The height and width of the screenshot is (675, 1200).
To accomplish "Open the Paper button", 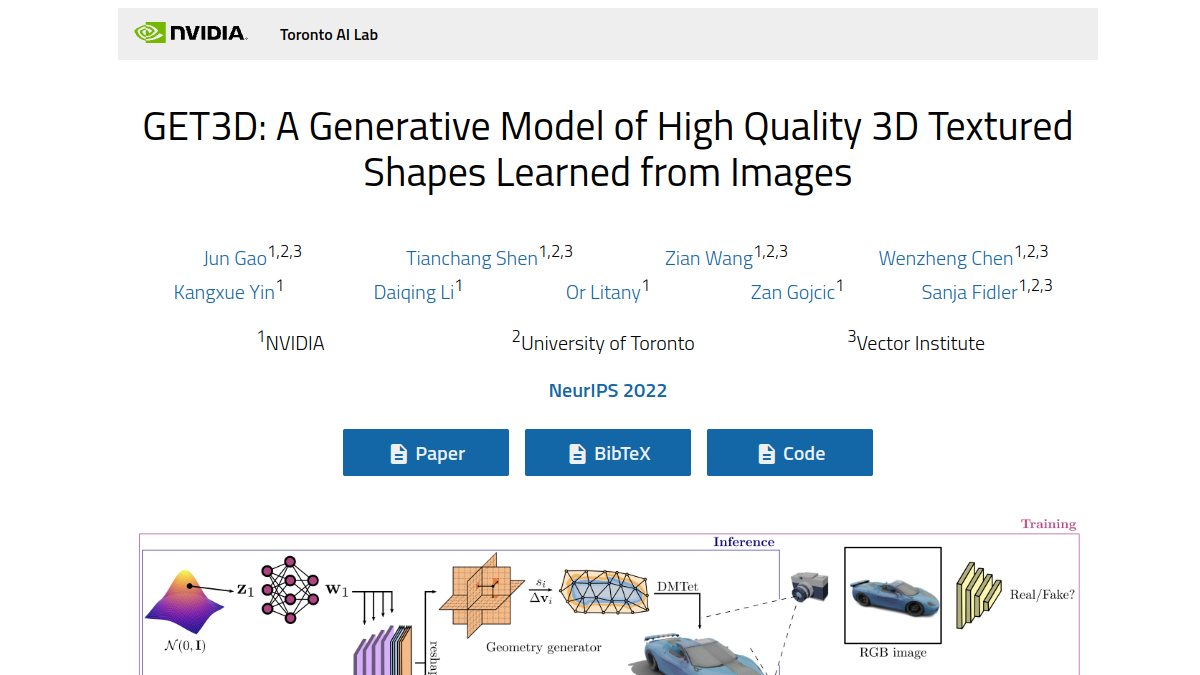I will point(426,453).
